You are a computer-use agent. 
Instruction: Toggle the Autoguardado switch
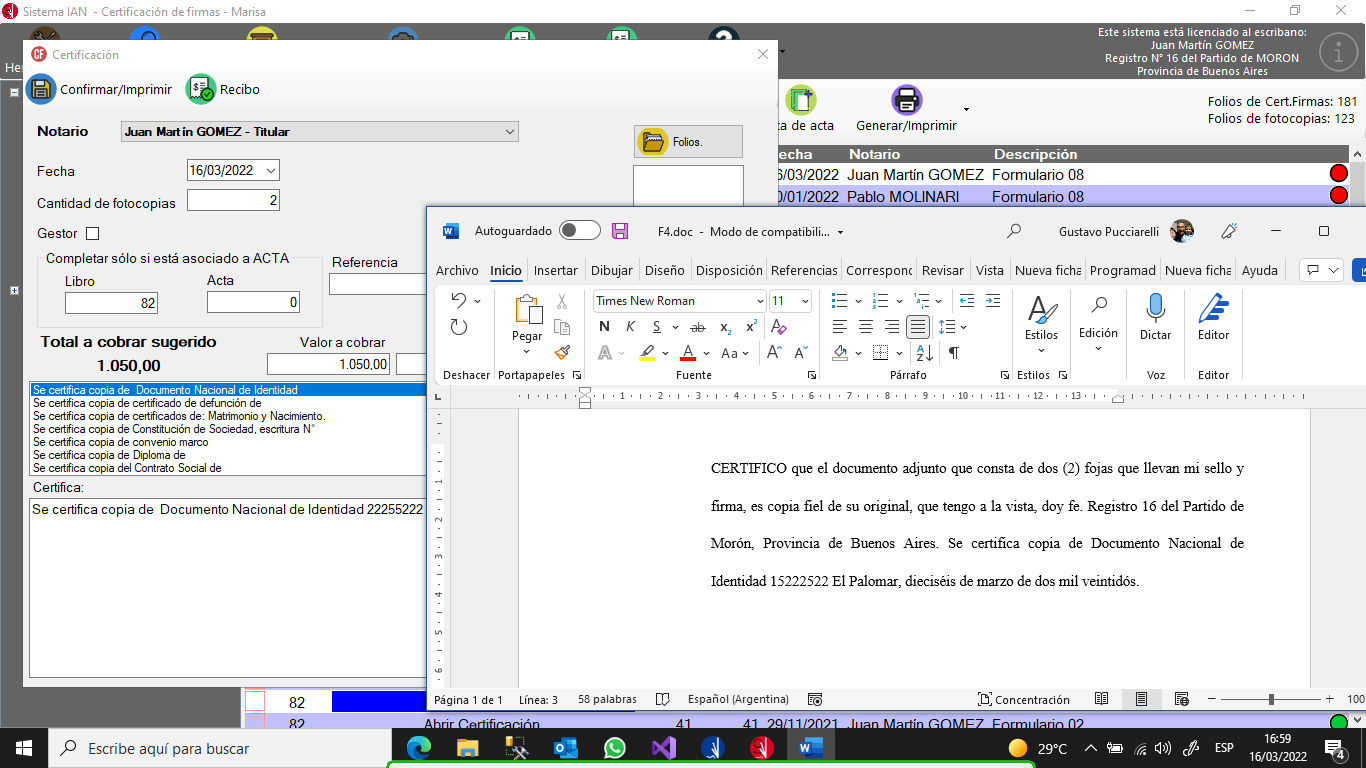point(580,231)
